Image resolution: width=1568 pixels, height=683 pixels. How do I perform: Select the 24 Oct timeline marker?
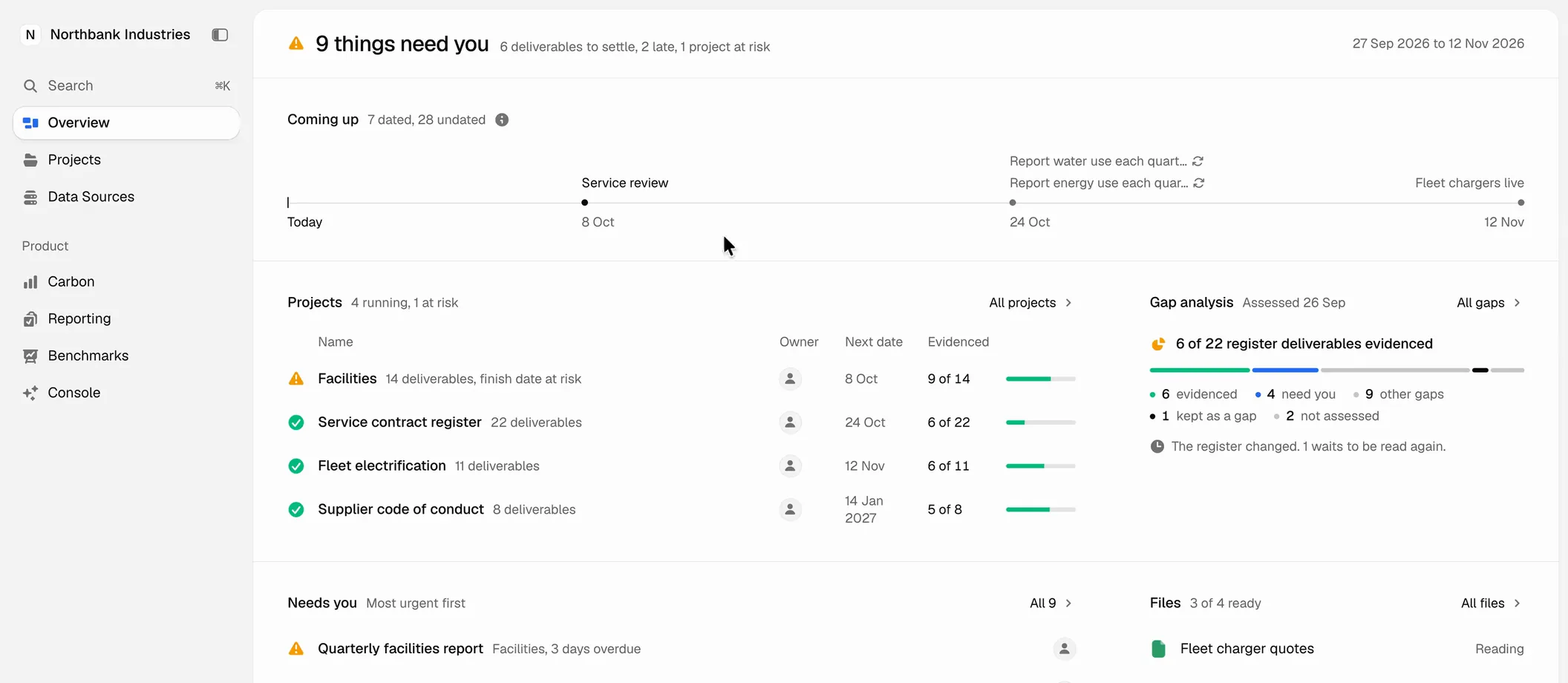(1013, 202)
